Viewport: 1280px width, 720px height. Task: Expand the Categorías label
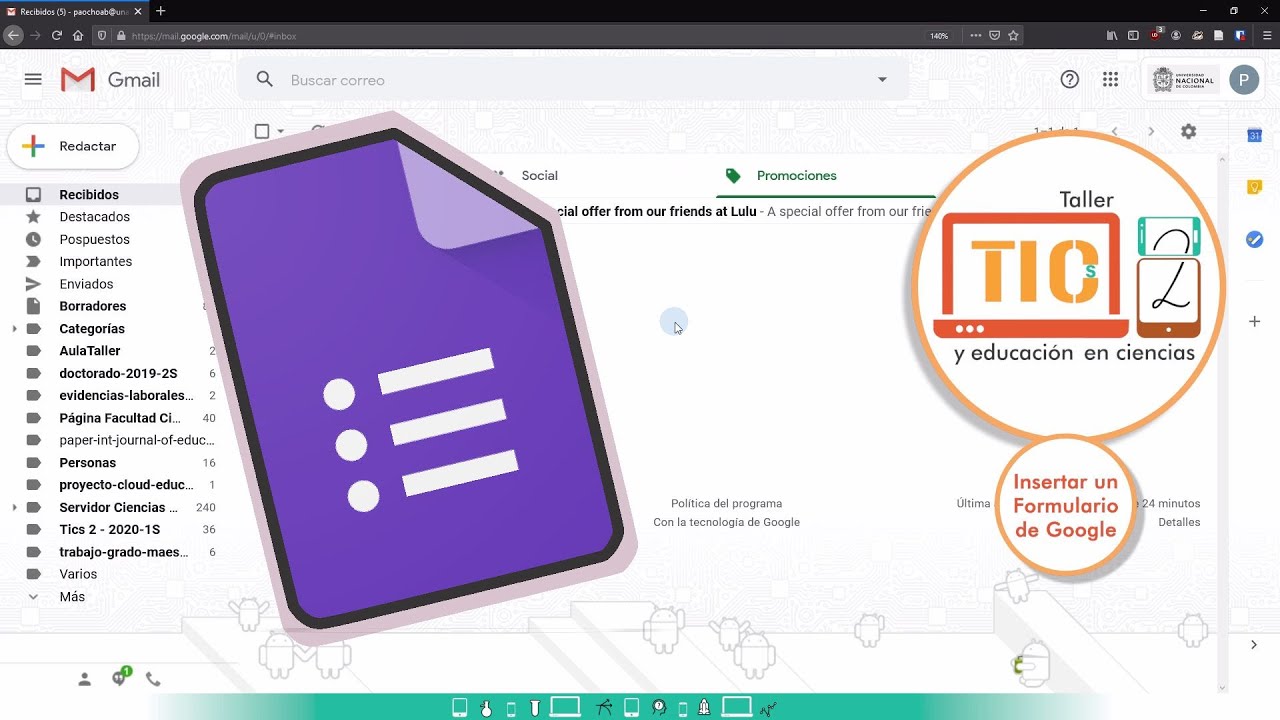[14, 329]
